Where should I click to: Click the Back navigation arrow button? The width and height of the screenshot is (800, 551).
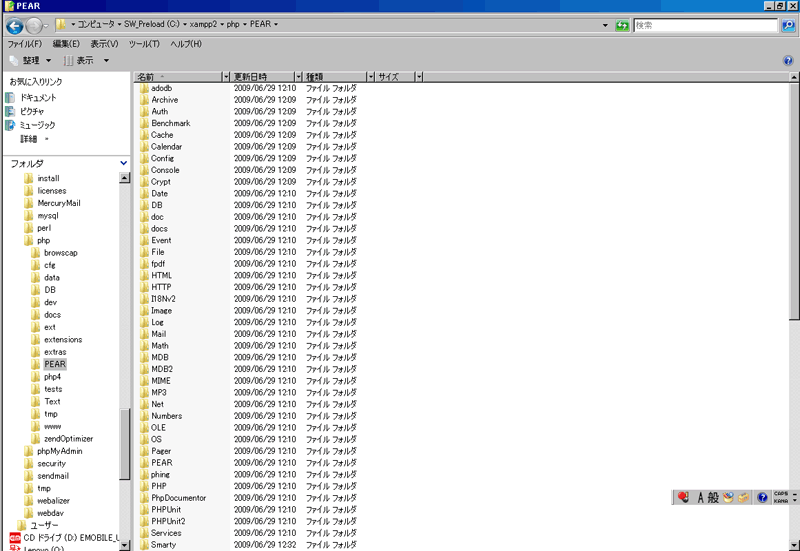(15, 24)
